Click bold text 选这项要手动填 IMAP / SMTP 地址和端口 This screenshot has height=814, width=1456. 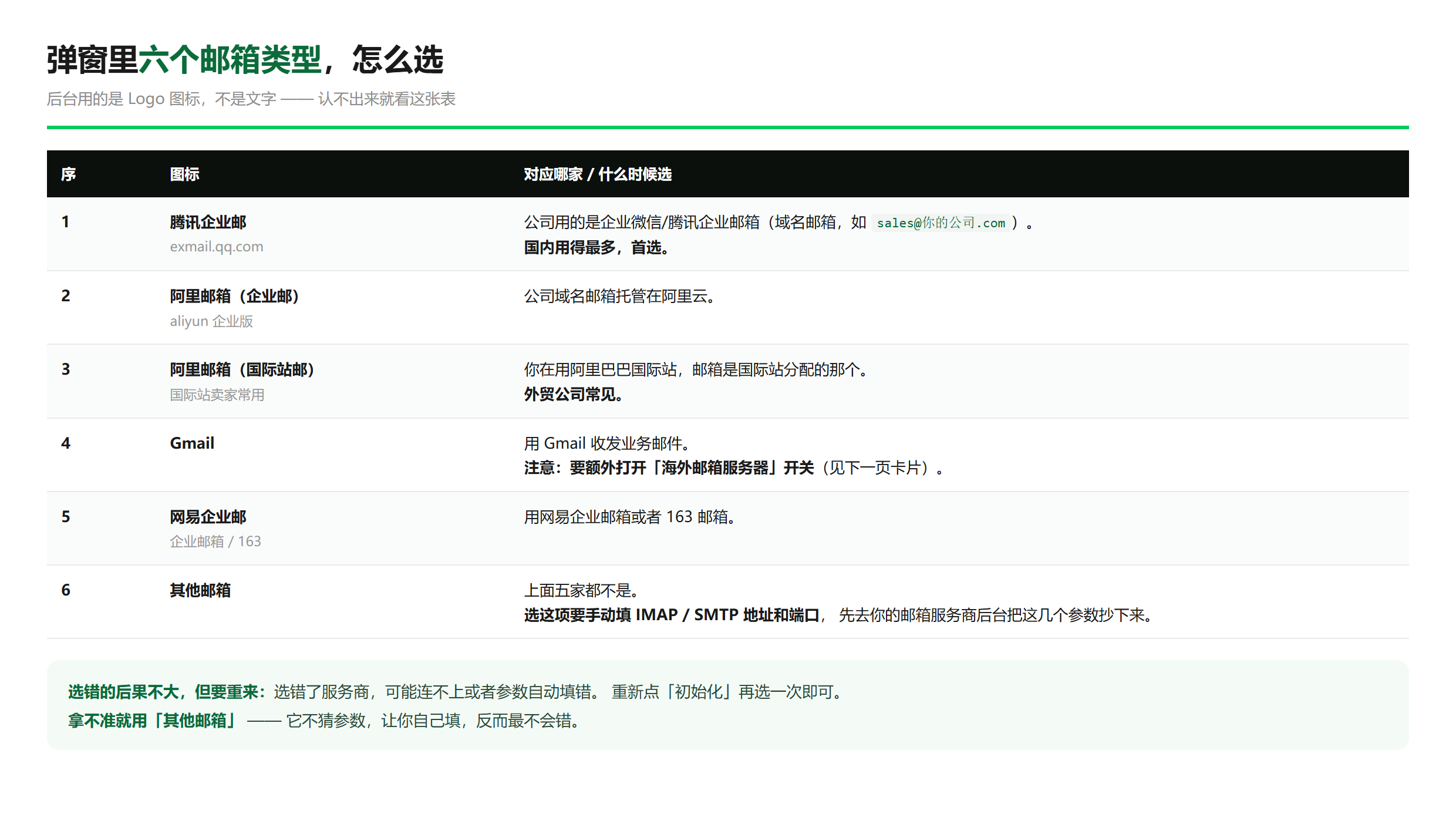[x=672, y=615]
